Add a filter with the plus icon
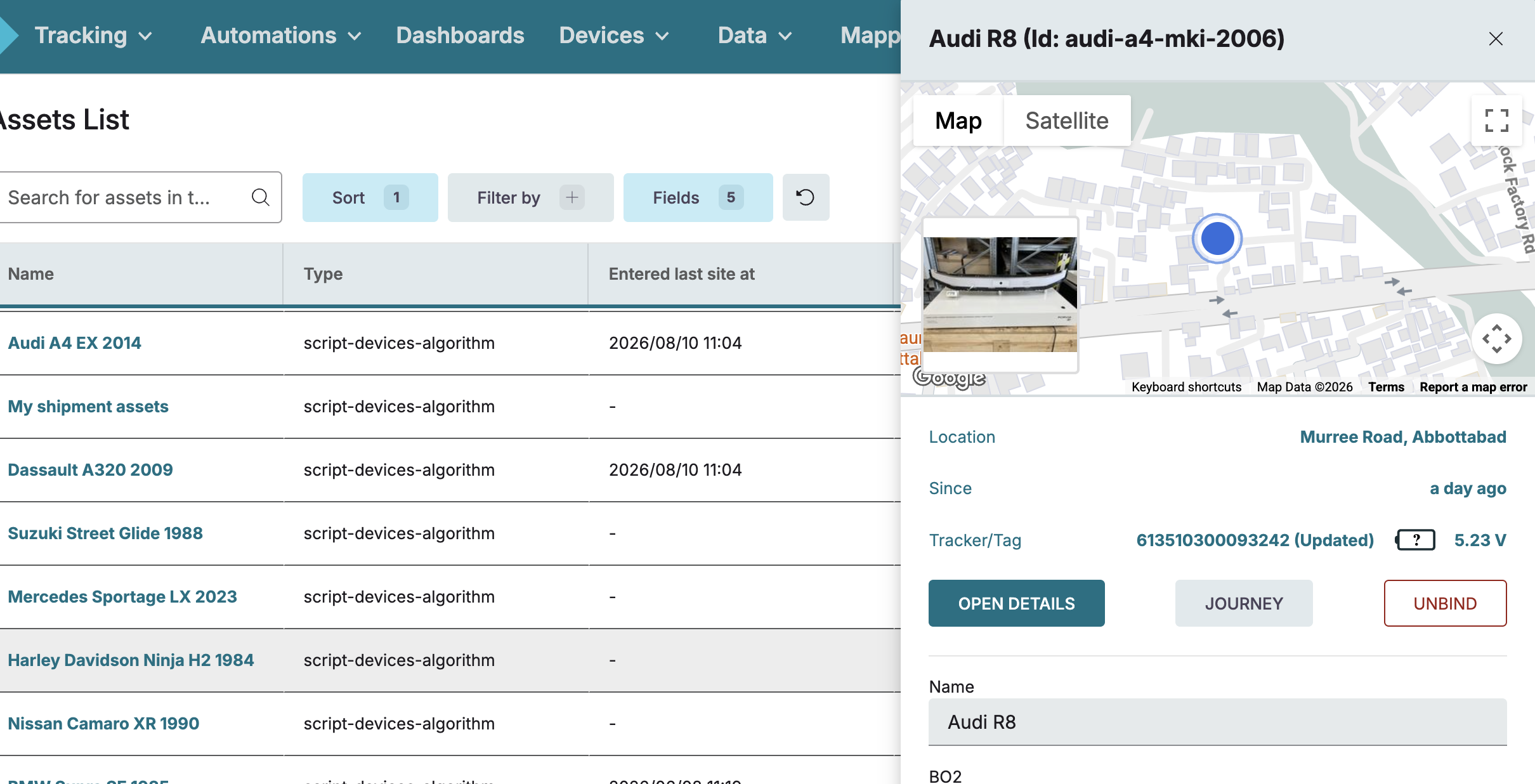The width and height of the screenshot is (1535, 784). click(x=572, y=197)
